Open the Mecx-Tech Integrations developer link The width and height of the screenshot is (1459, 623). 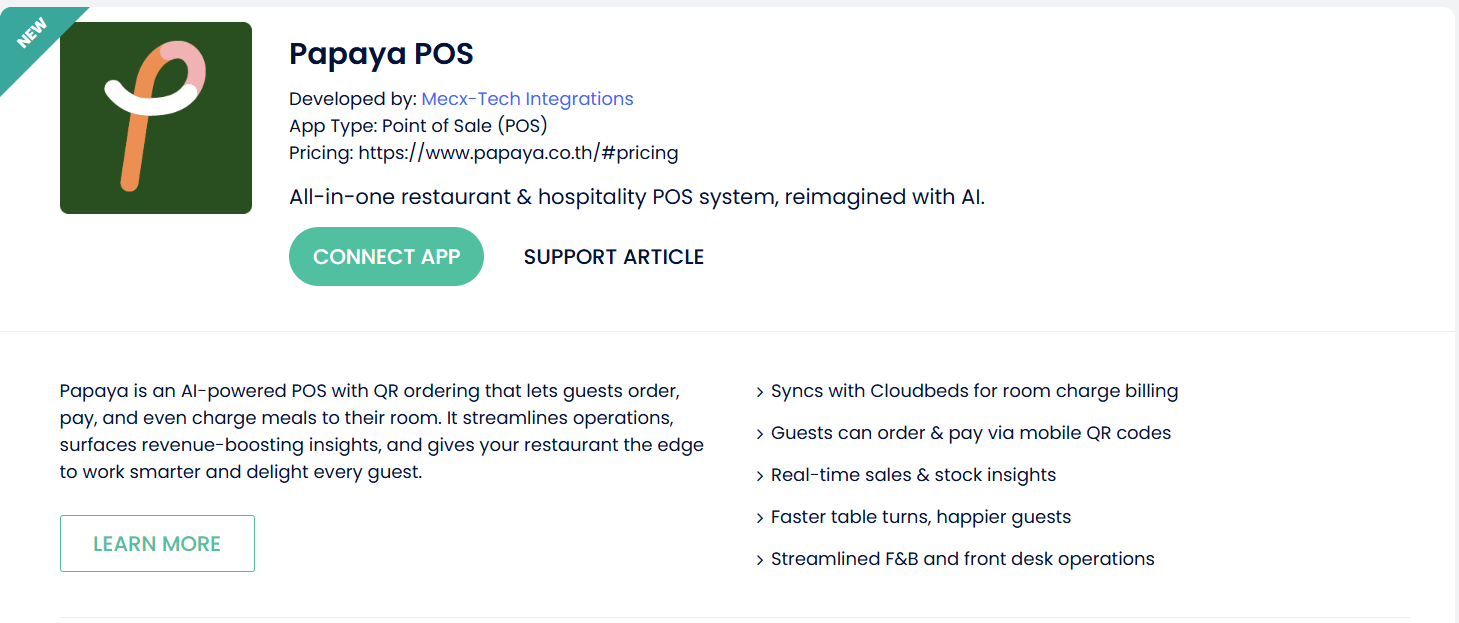point(527,99)
